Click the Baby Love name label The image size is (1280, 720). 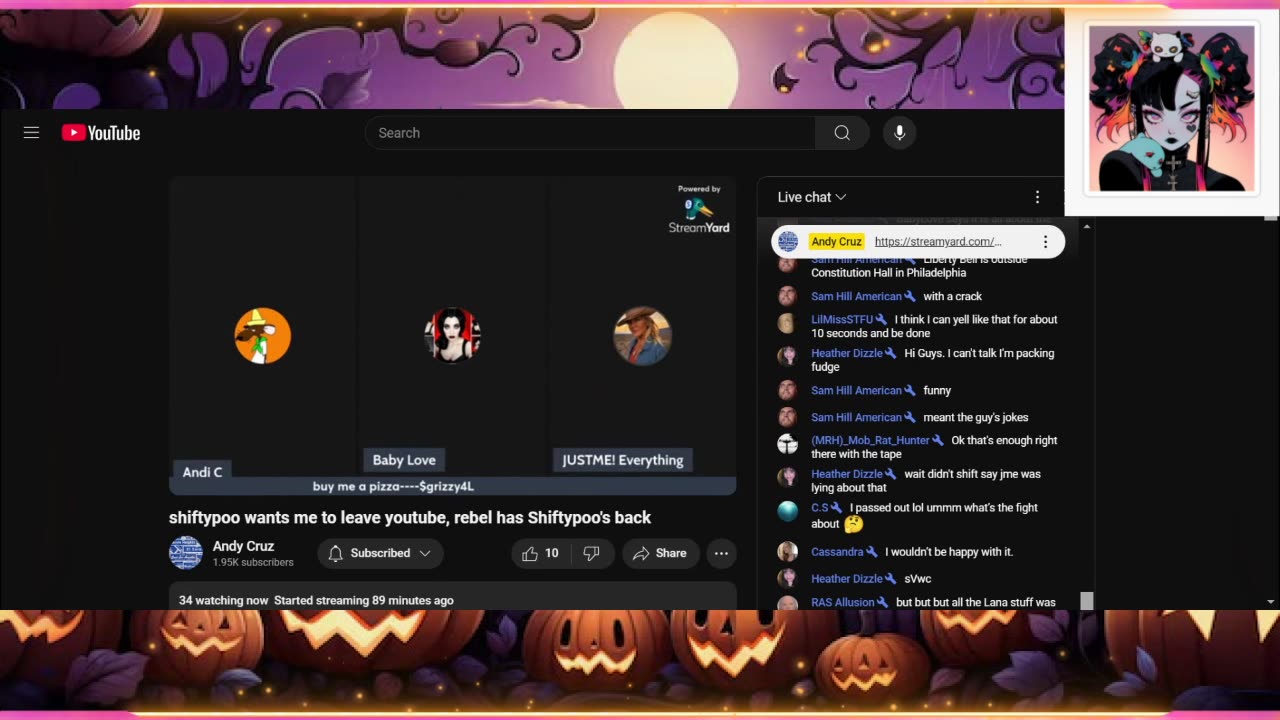pyautogui.click(x=404, y=460)
